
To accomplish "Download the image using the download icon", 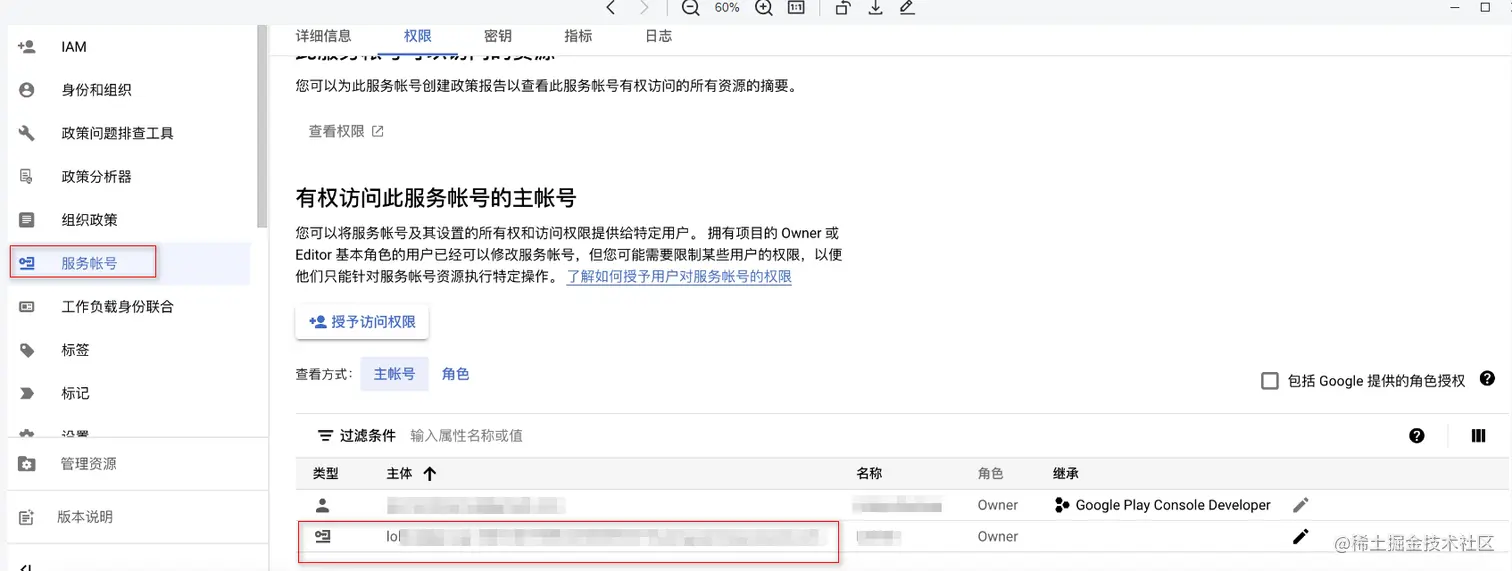I will click(x=875, y=8).
